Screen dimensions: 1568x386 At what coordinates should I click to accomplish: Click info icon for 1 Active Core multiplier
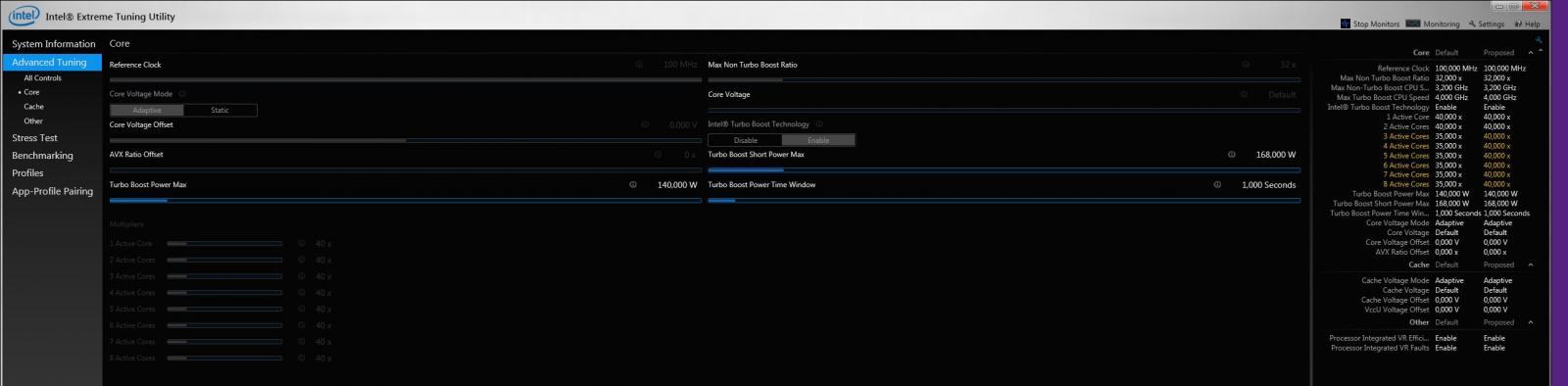point(301,244)
